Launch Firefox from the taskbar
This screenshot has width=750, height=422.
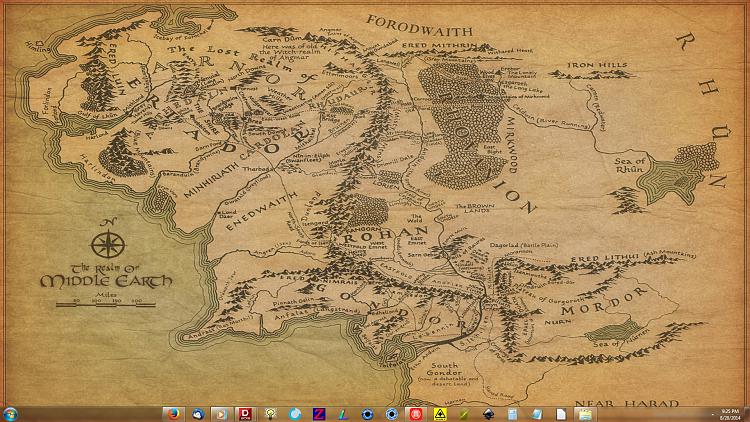click(173, 414)
